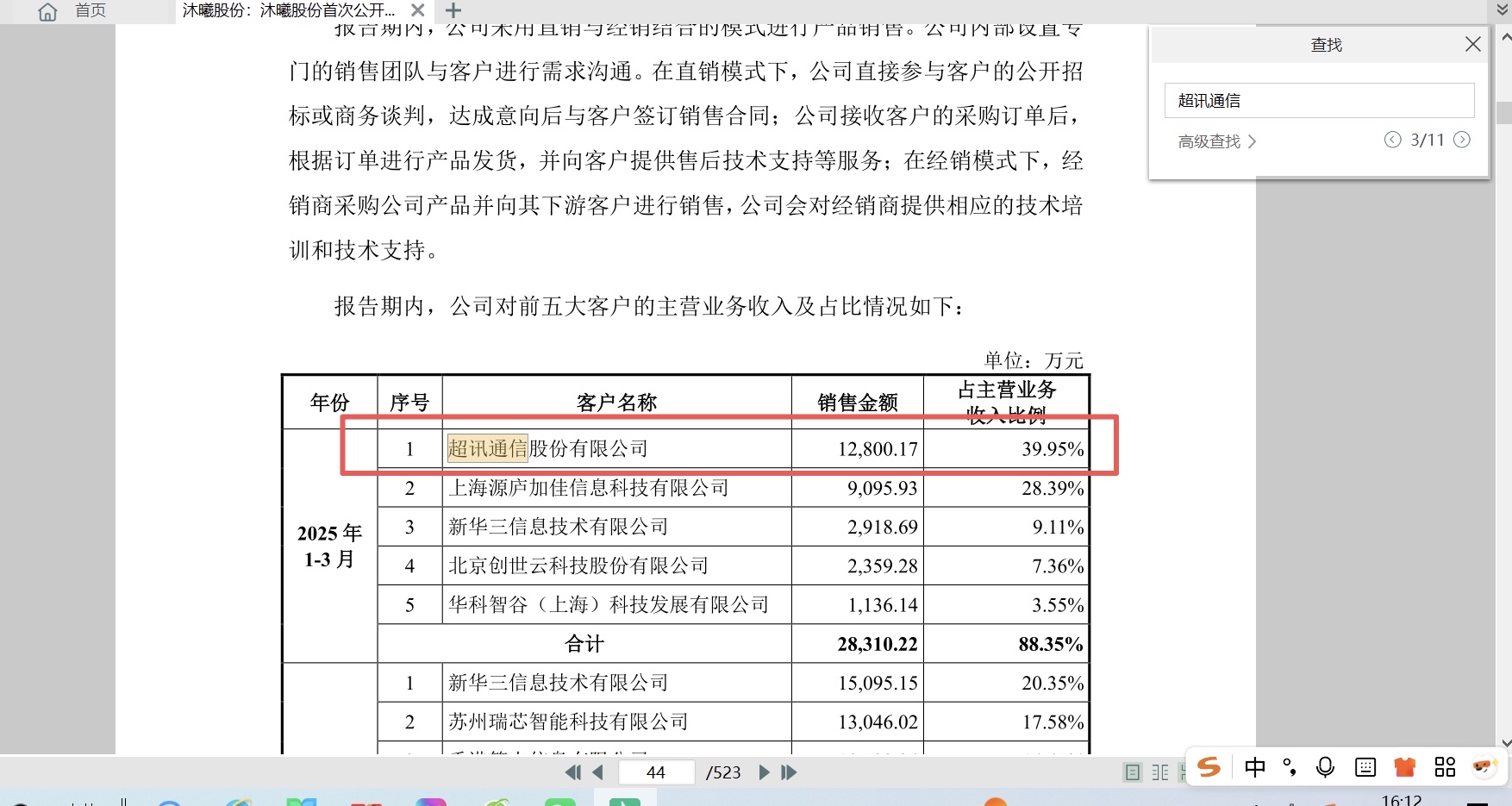Click the IME microphone voice input icon
1512x806 pixels.
1325,767
